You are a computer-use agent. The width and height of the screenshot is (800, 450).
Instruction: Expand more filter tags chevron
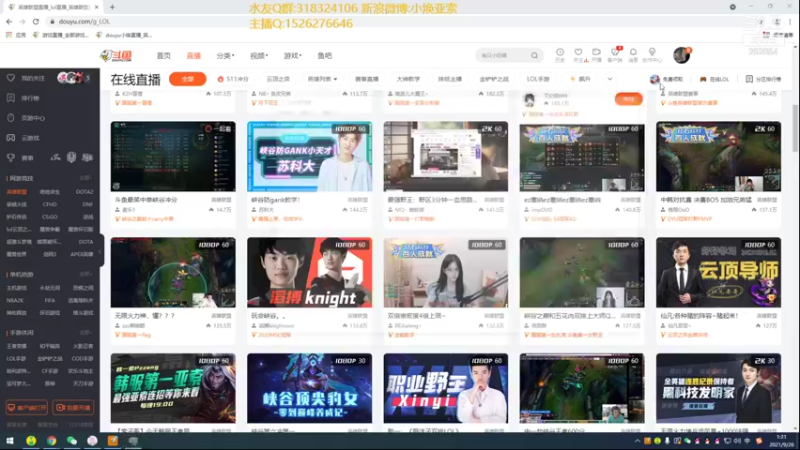610,79
